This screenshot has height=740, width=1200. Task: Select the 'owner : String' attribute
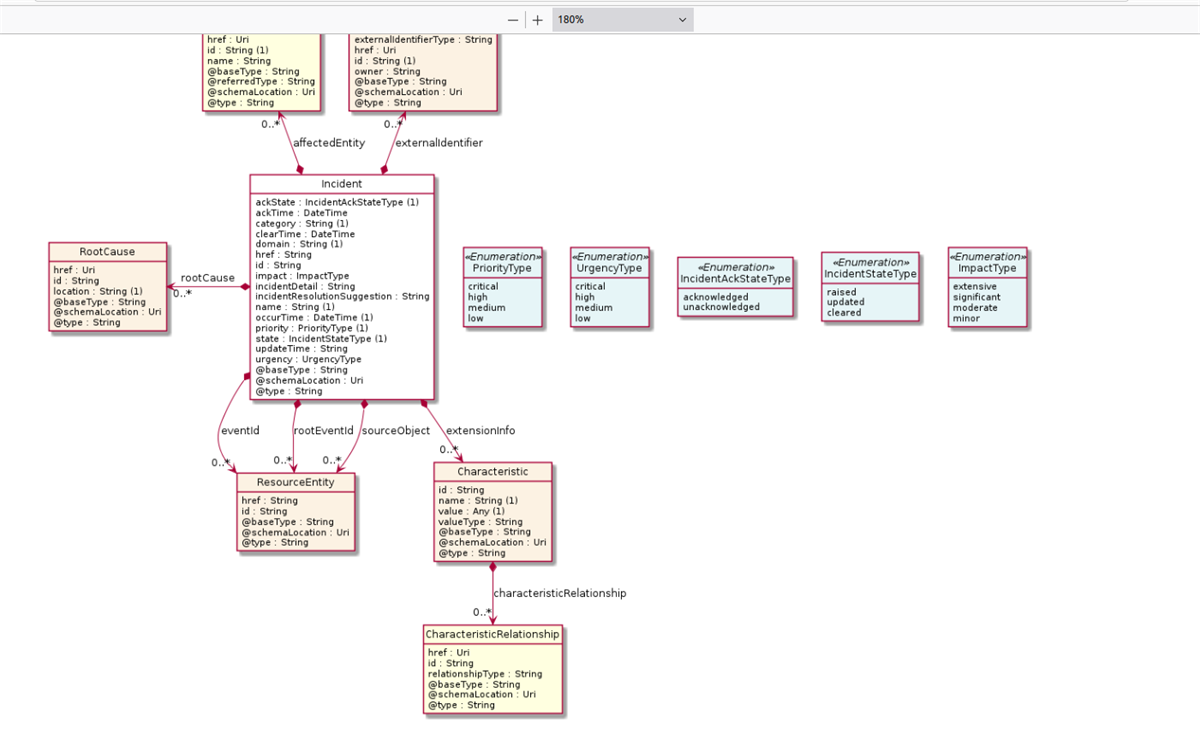click(388, 71)
